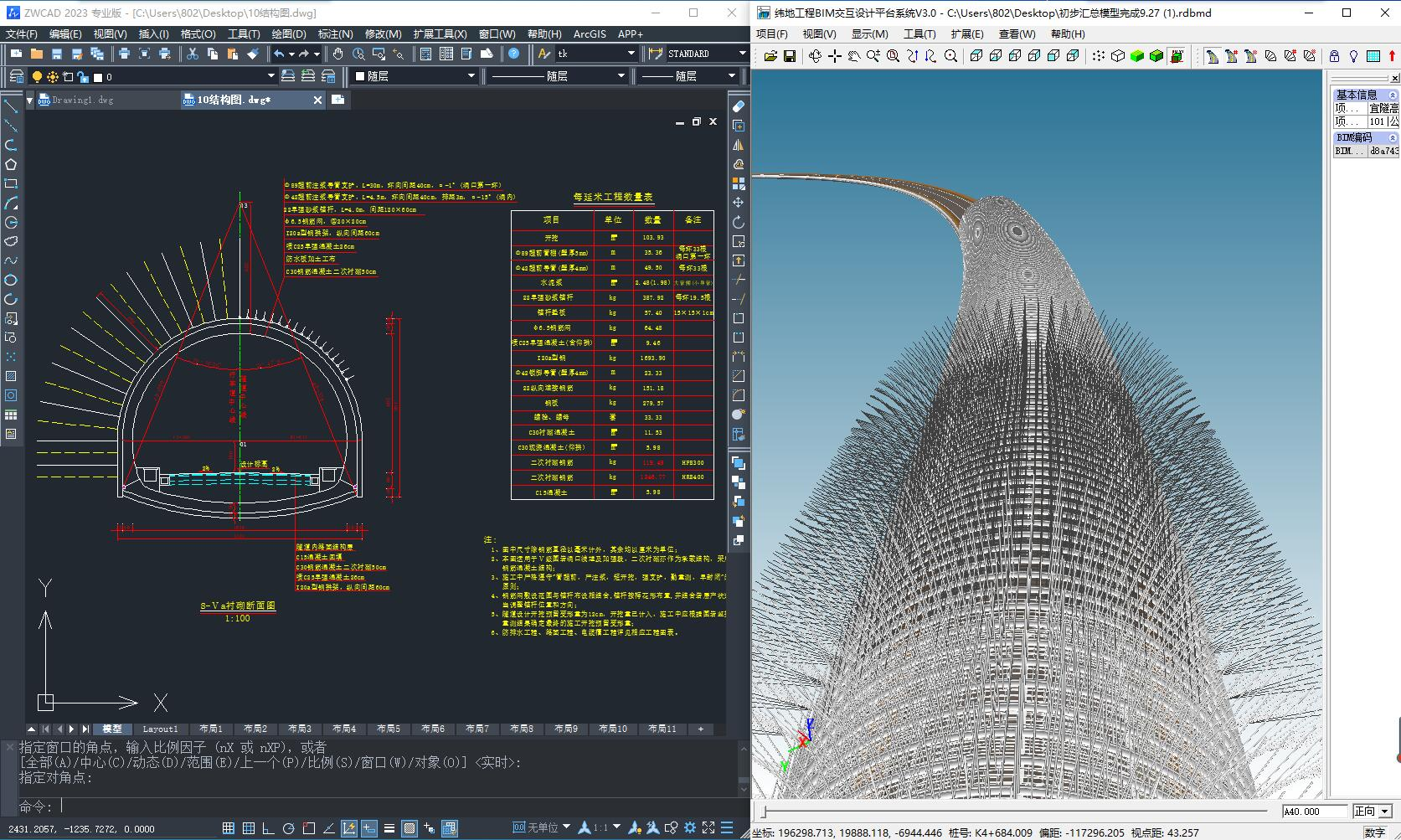Expand the layer 0 dropdown list
Image resolution: width=1401 pixels, height=840 pixels.
tap(270, 76)
